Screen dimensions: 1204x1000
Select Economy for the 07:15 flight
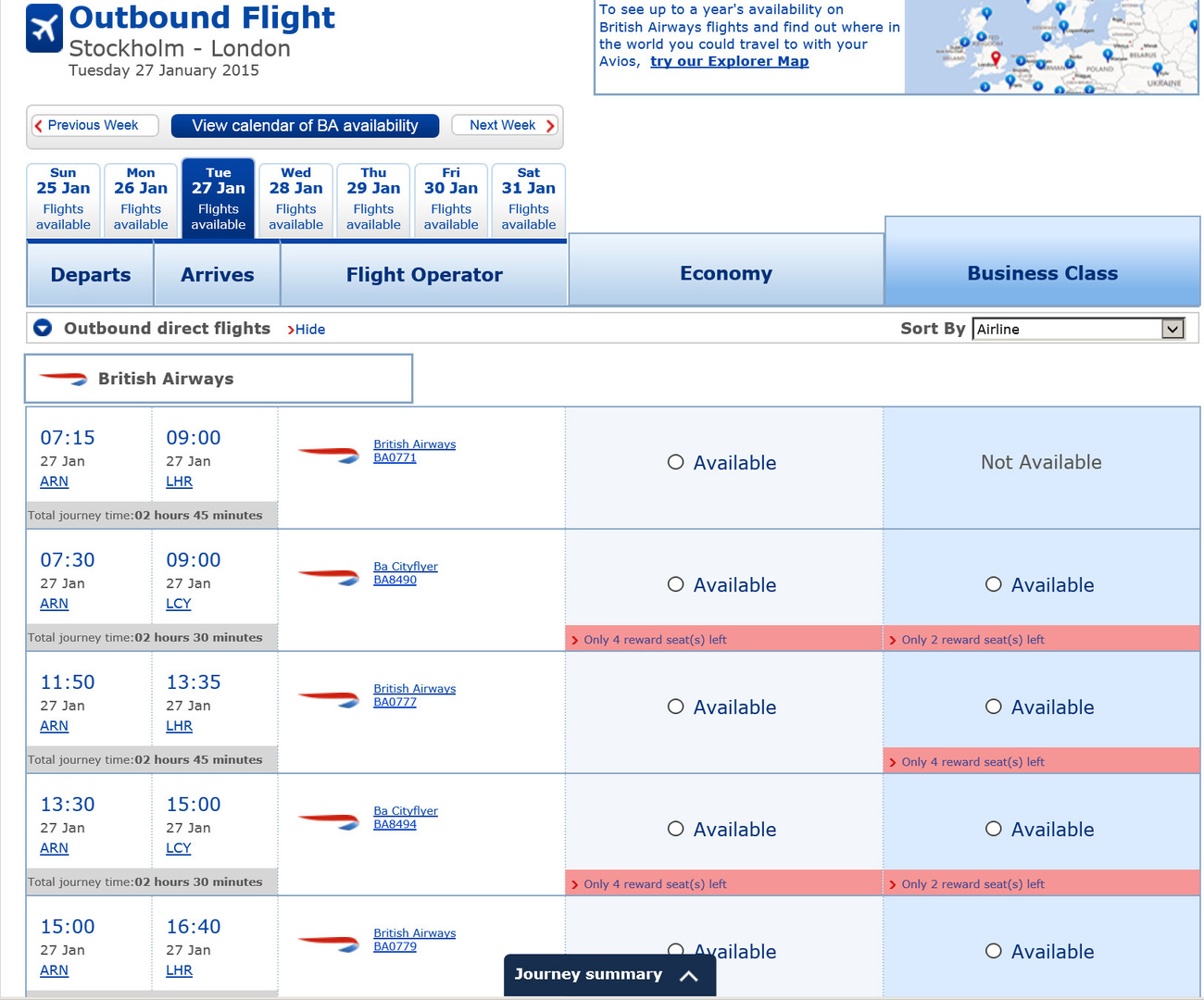[x=676, y=462]
